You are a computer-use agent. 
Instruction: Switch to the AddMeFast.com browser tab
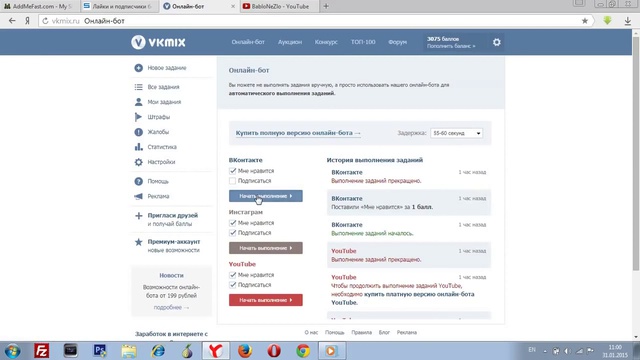39,6
